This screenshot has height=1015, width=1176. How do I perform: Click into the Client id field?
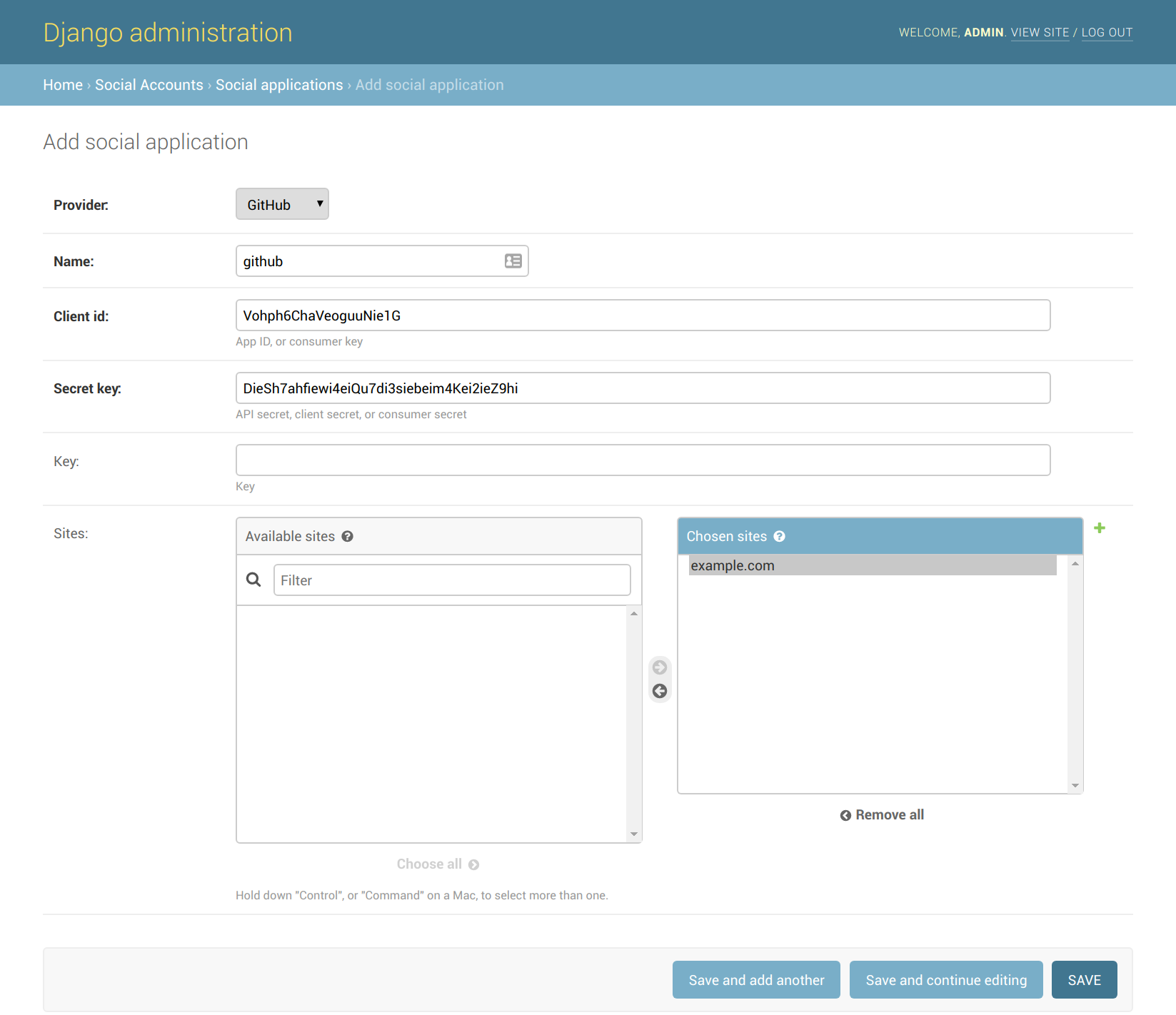click(643, 315)
